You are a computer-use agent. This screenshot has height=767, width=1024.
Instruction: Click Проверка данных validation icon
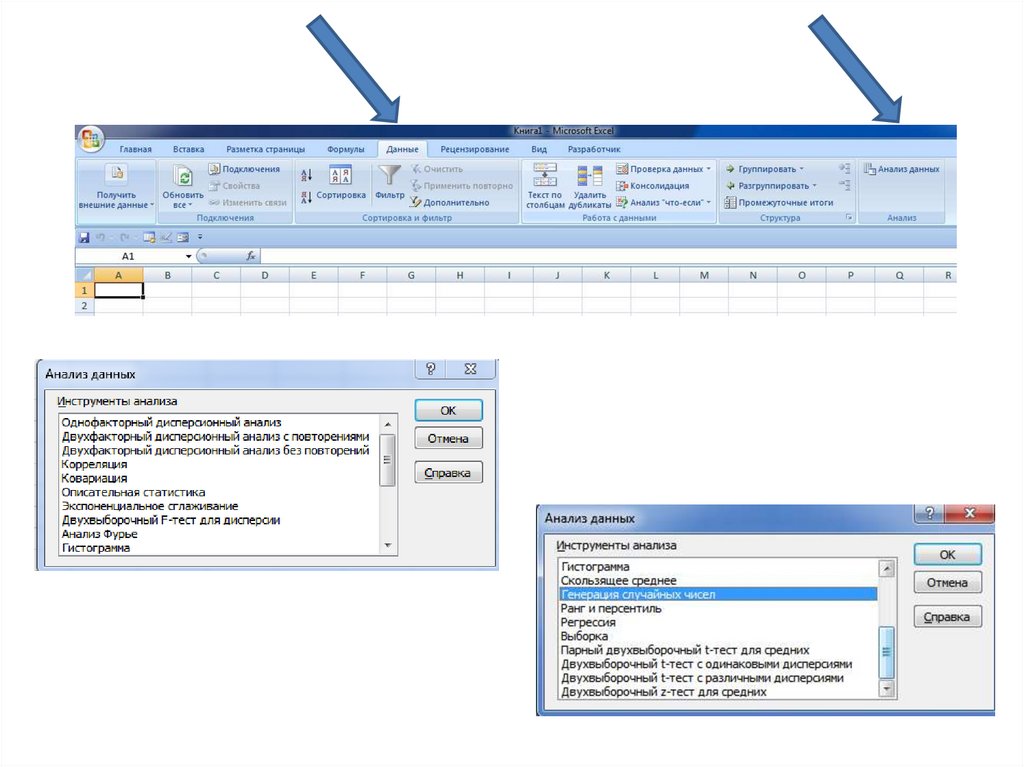pyautogui.click(x=622, y=169)
